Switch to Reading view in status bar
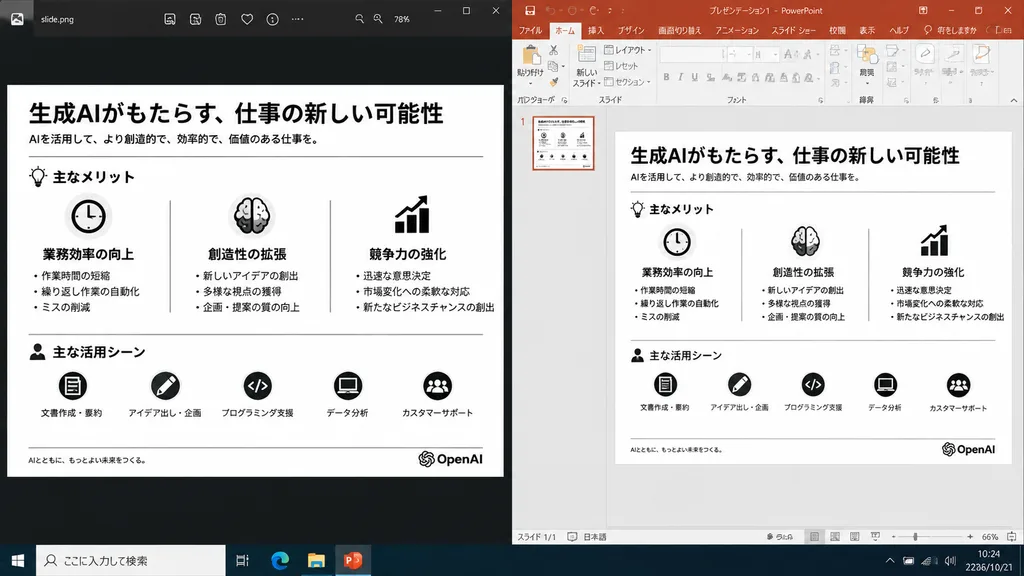Viewport: 1024px width, 576px height. click(x=854, y=537)
